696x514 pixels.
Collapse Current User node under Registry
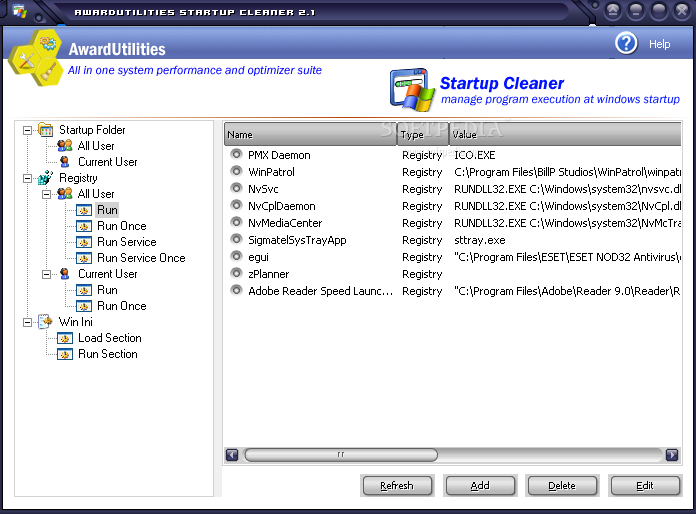click(x=47, y=274)
